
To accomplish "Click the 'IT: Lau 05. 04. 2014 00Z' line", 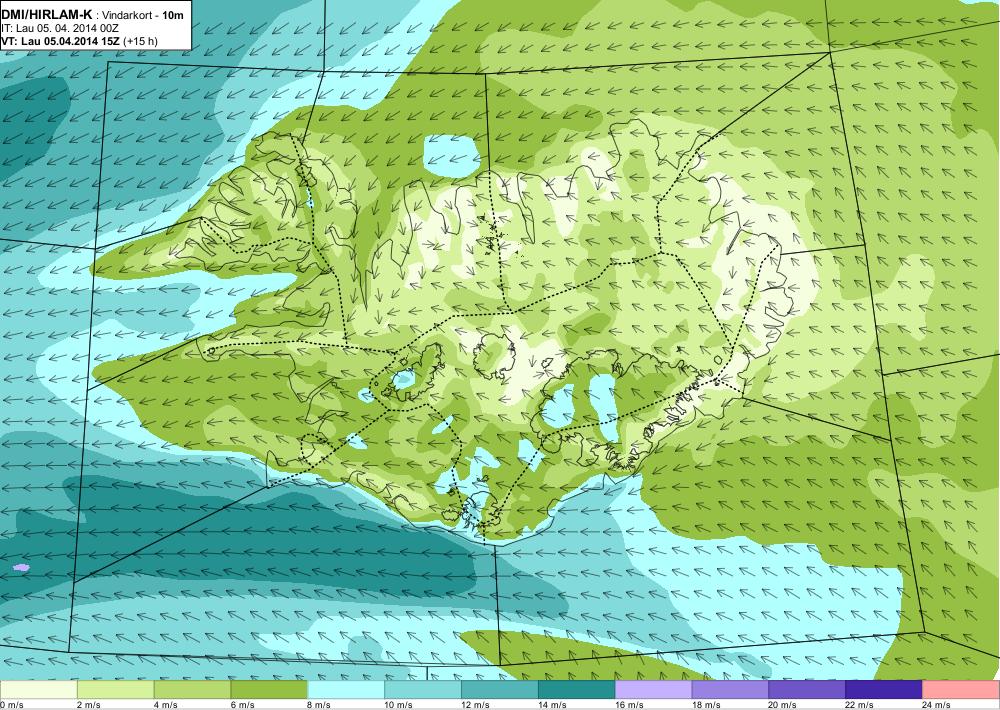I will tap(60, 29).
